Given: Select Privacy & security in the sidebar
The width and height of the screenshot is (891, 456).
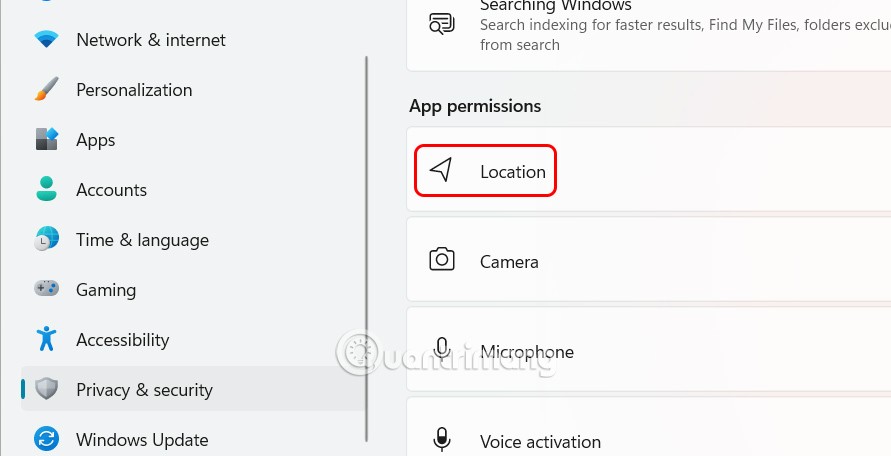Looking at the screenshot, I should (x=144, y=390).
